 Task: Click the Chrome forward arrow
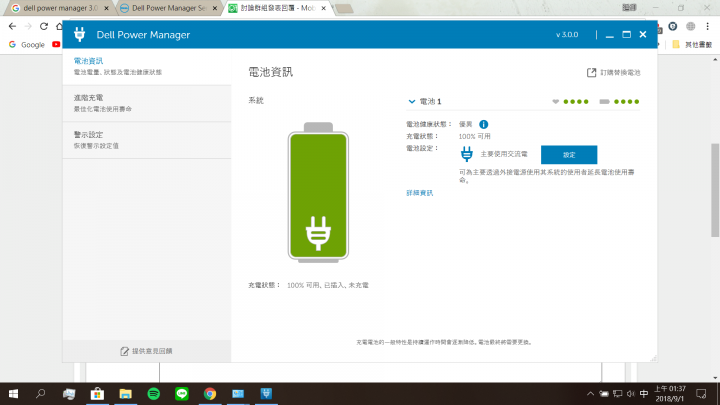28,26
